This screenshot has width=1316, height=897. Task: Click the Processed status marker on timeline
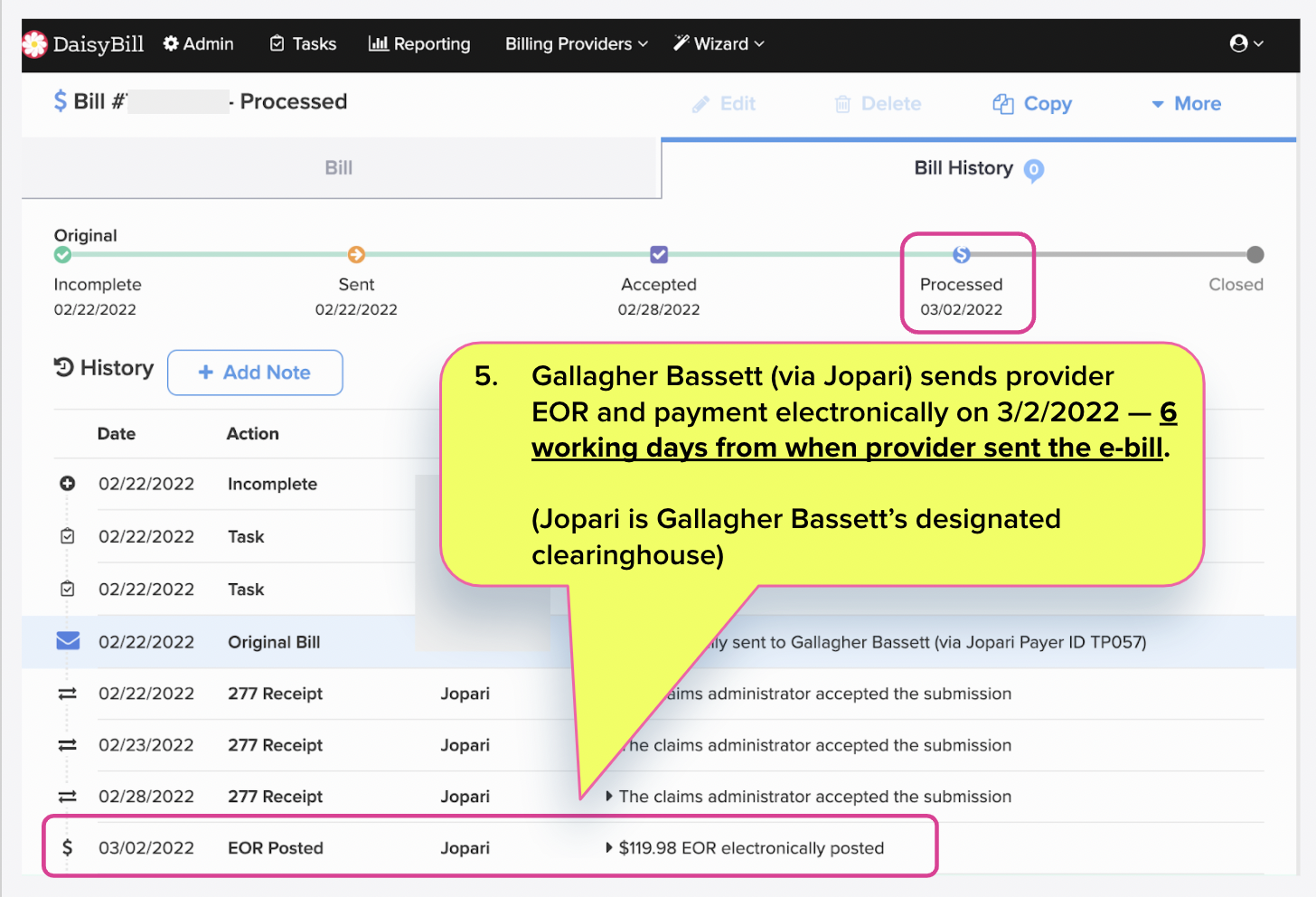962,255
